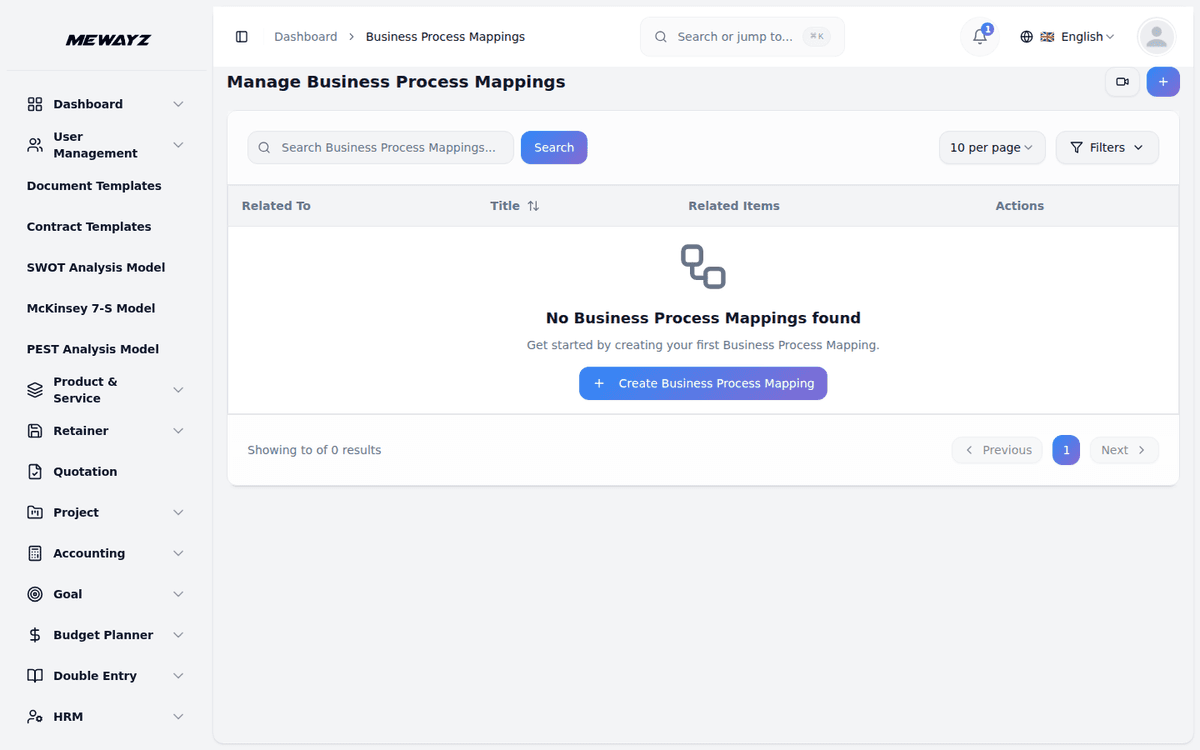This screenshot has height=750, width=1200.
Task: Click the Related Items column header
Action: [734, 206]
